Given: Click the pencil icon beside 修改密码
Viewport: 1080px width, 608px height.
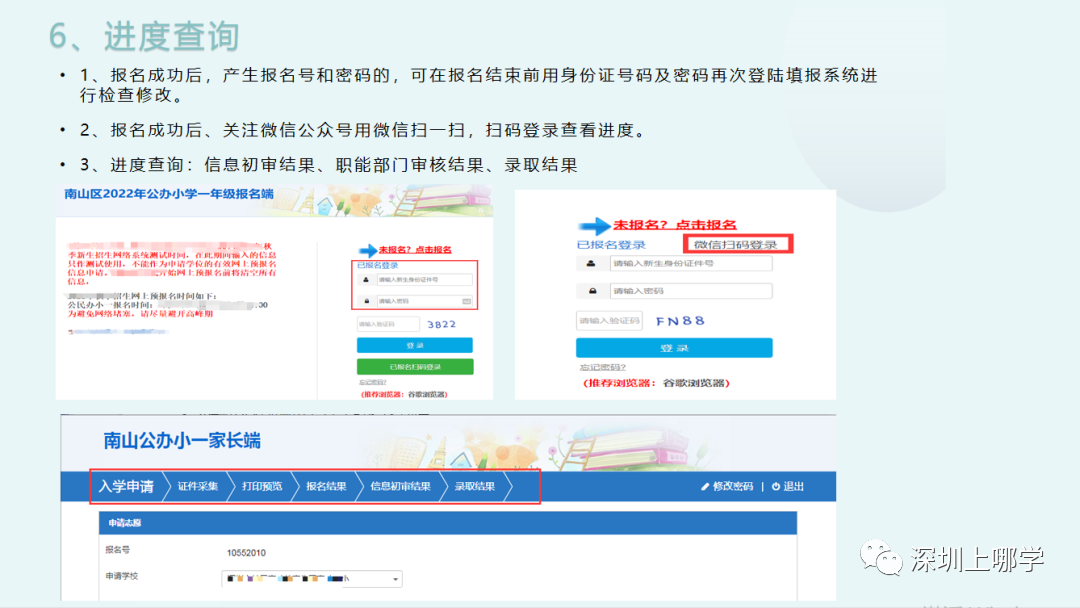Looking at the screenshot, I should [705, 487].
